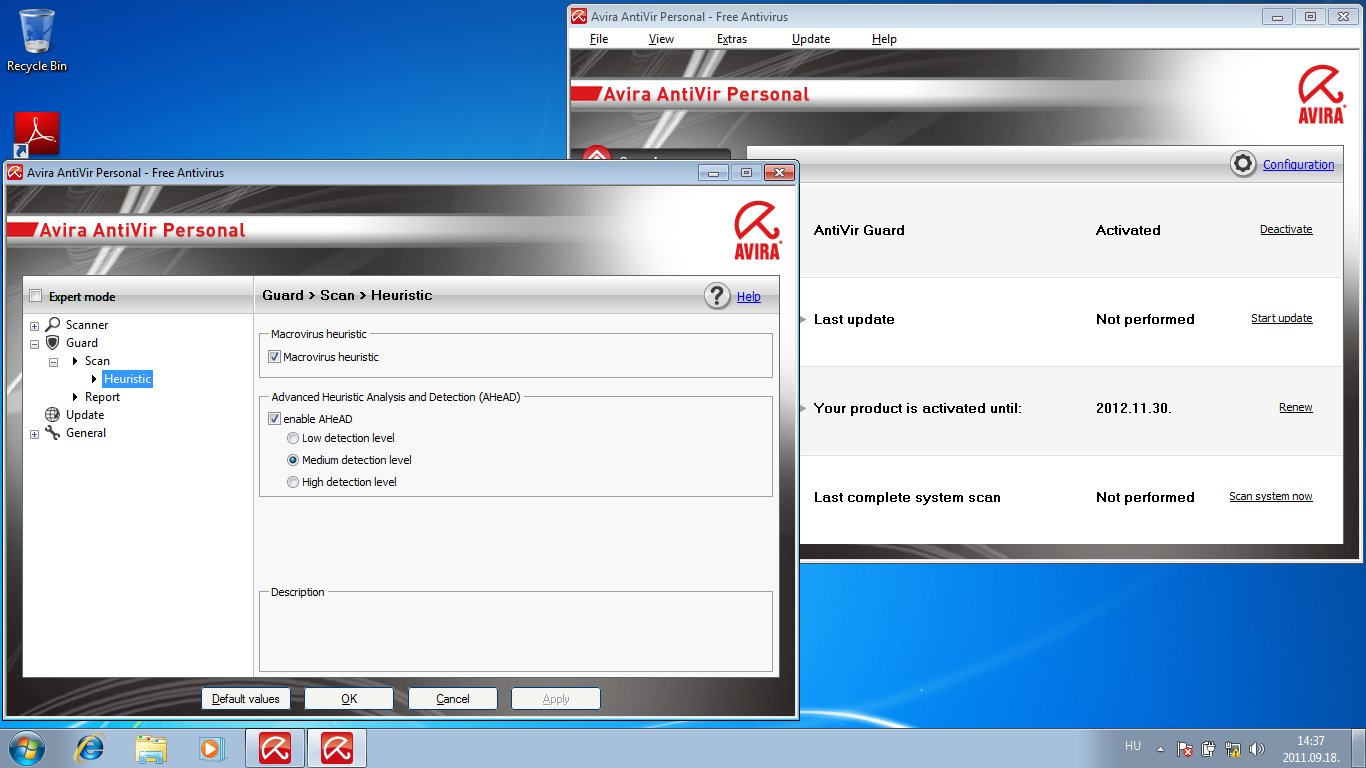Open Update menu in main window
Image resolution: width=1366 pixels, height=768 pixels.
(x=811, y=39)
